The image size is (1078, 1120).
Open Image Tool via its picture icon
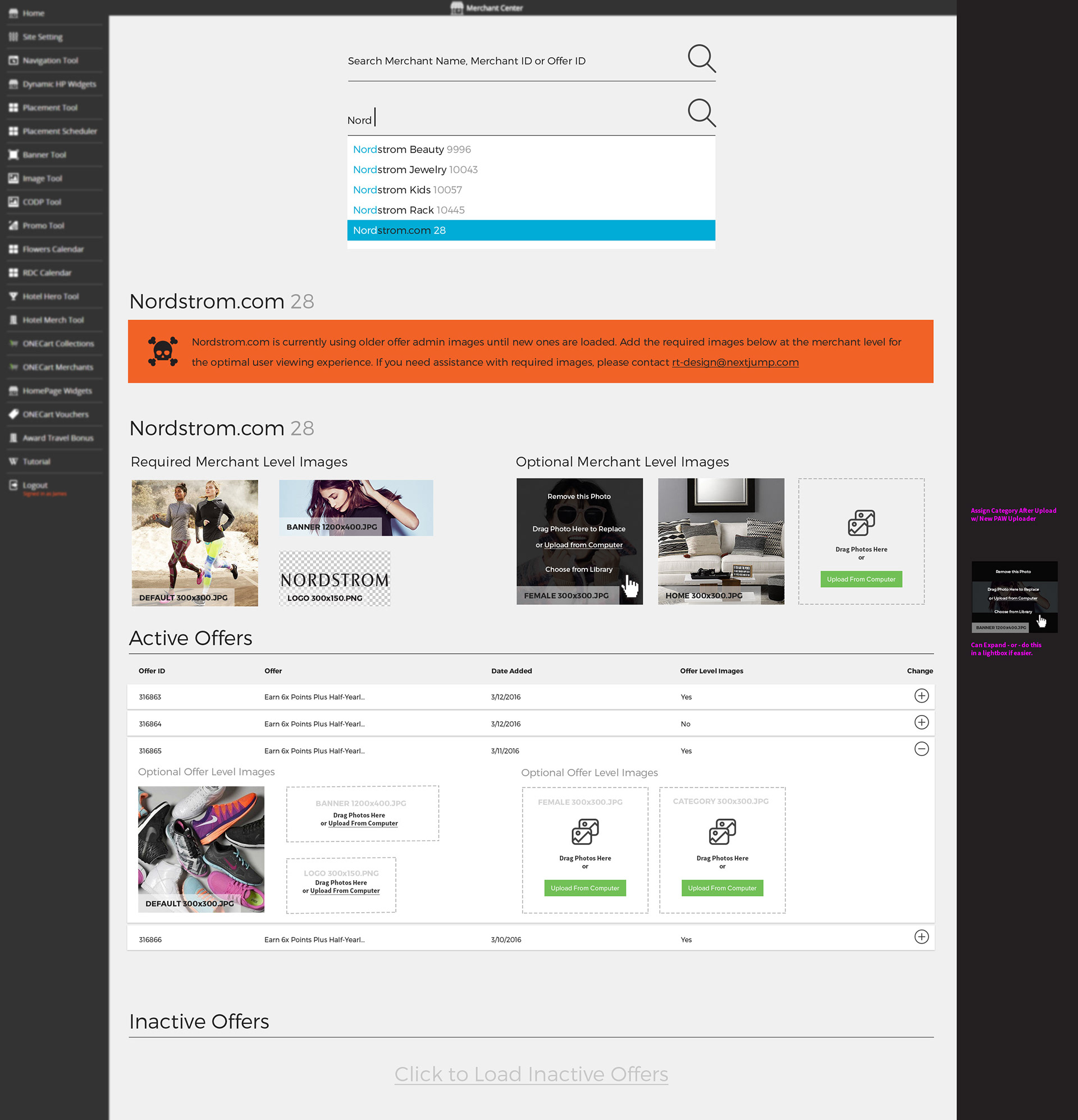pos(13,178)
